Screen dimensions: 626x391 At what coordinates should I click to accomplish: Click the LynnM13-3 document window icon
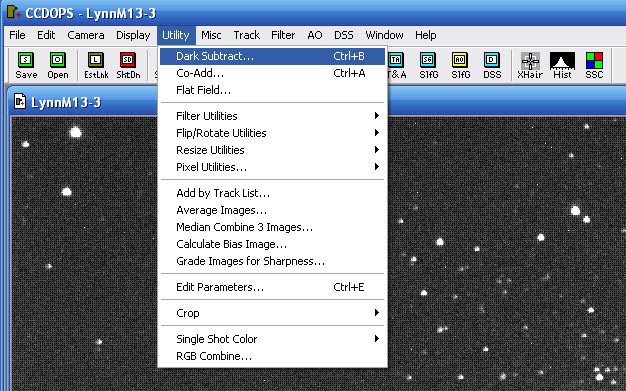[x=20, y=101]
